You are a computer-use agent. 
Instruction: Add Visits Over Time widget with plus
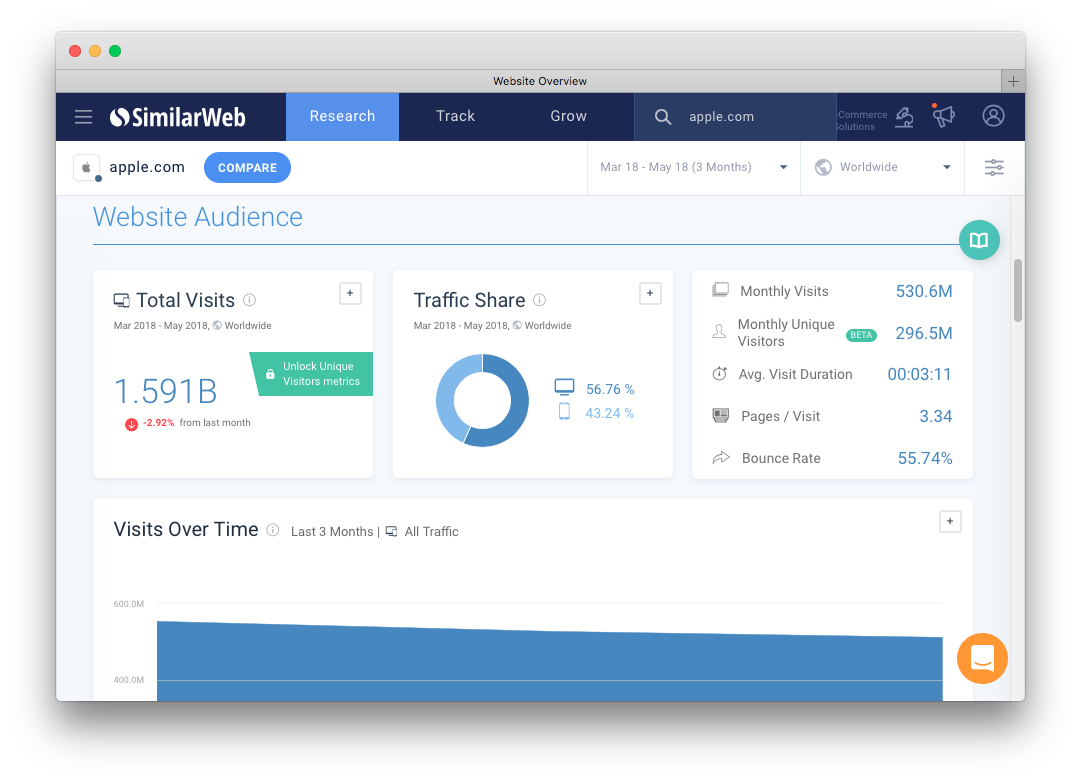(x=950, y=522)
